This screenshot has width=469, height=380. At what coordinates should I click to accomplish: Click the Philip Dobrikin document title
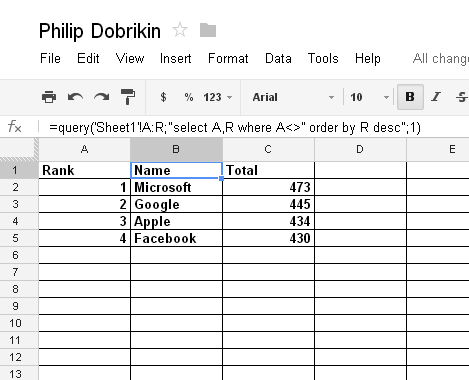[100, 31]
